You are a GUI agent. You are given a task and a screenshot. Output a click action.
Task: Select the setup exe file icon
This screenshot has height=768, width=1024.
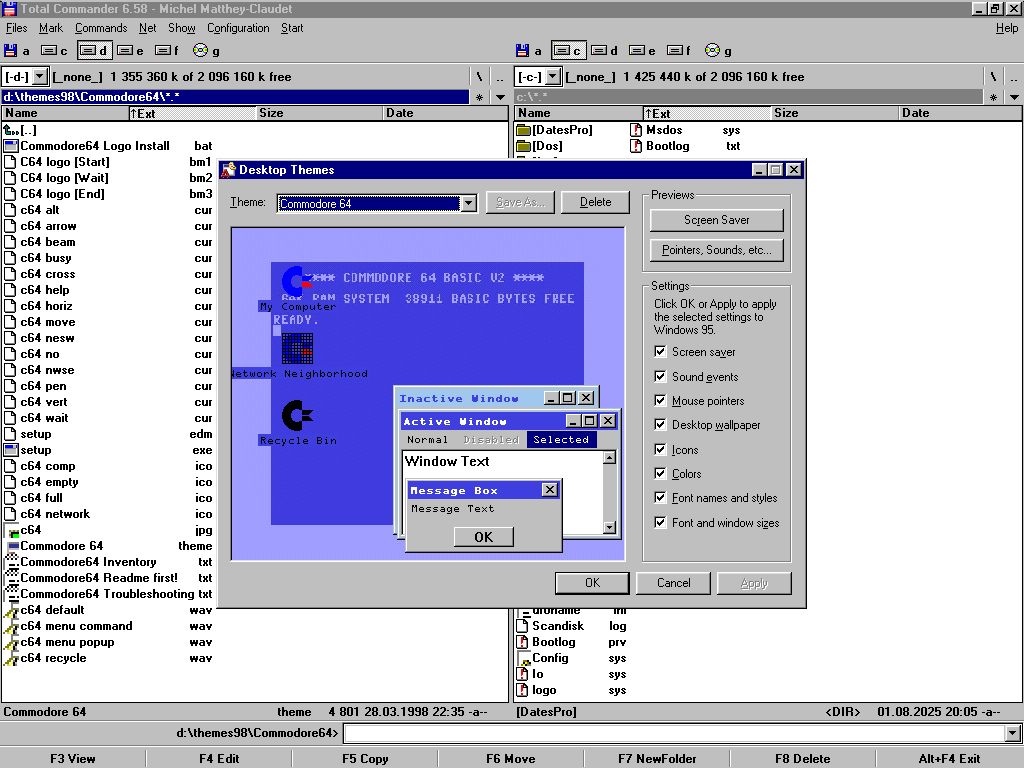pyautogui.click(x=11, y=450)
